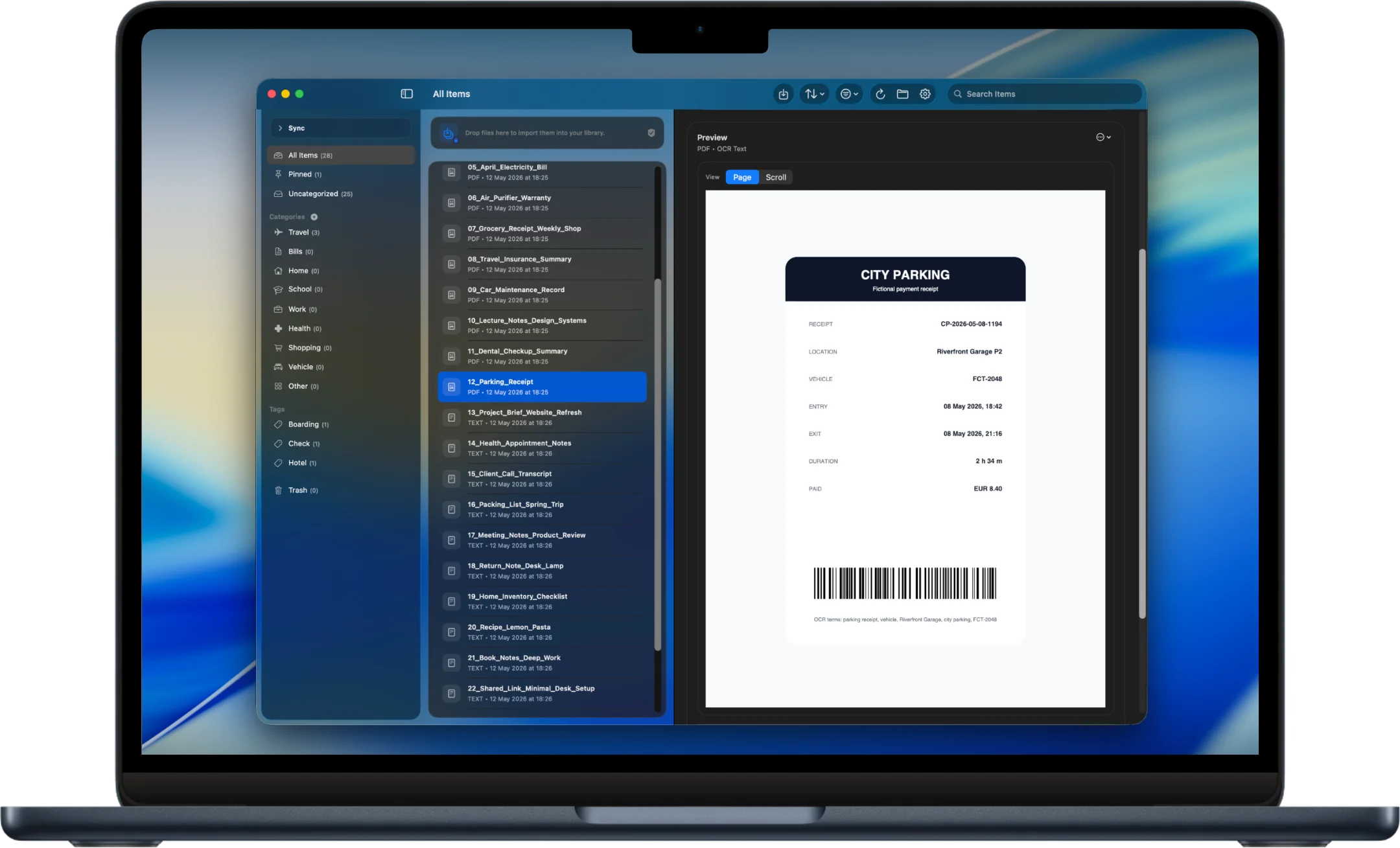Image resolution: width=1400 pixels, height=848 pixels.
Task: Click document icon of 20_Recipe_Lemon_Pasta
Action: coord(451,632)
